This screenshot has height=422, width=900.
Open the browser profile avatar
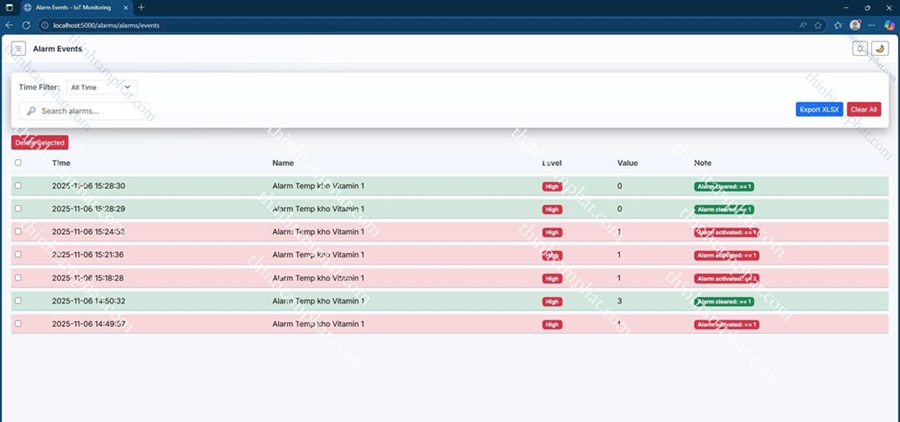855,25
